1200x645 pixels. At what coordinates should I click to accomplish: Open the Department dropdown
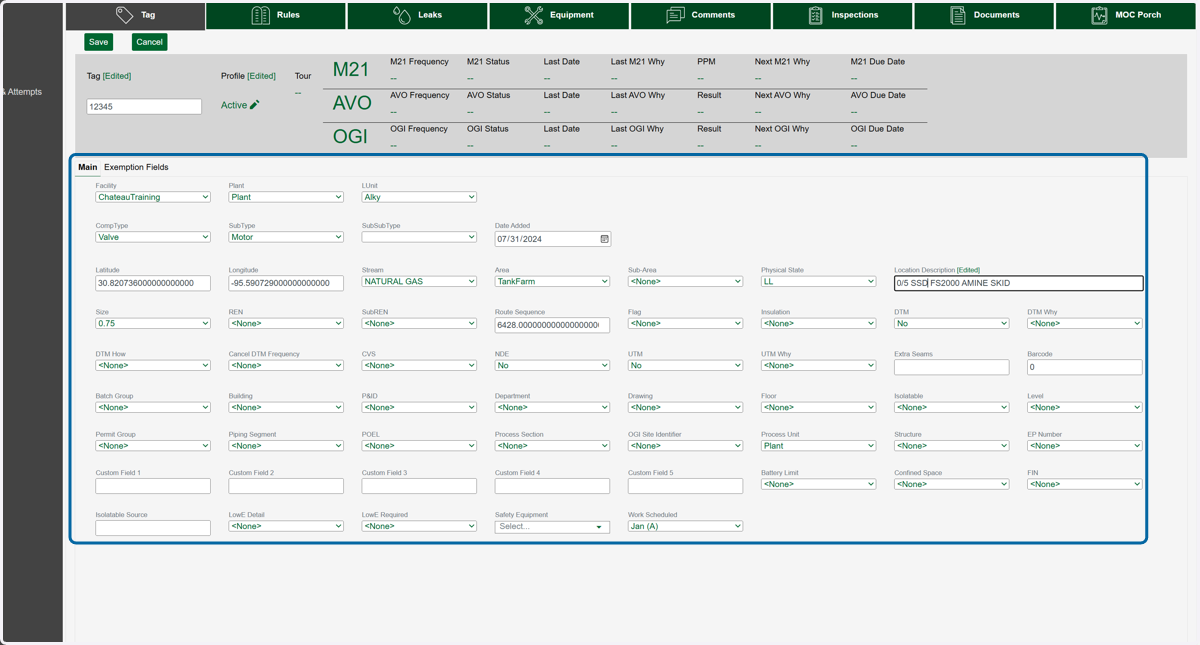pos(552,407)
